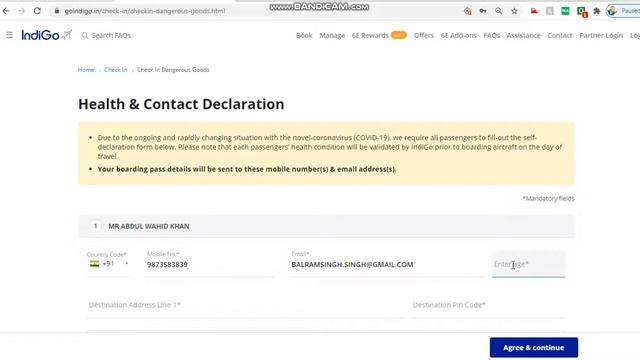This screenshot has width=640, height=360.
Task: Open the FAQs menu item
Action: coord(491,36)
